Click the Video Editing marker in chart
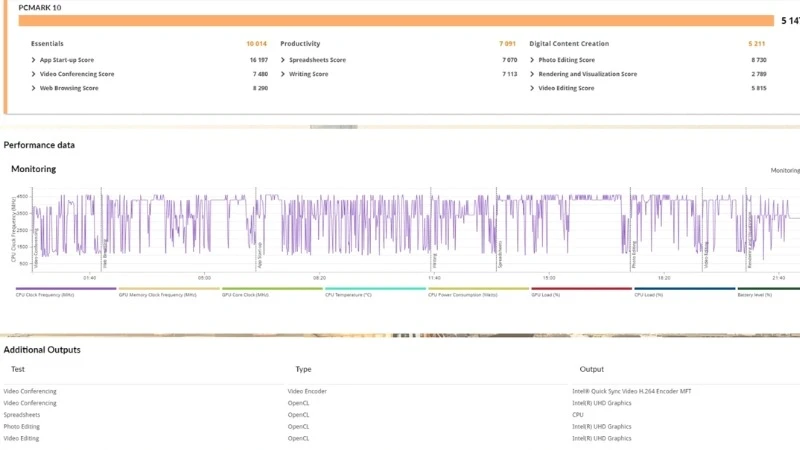The image size is (800, 450). coord(706,255)
